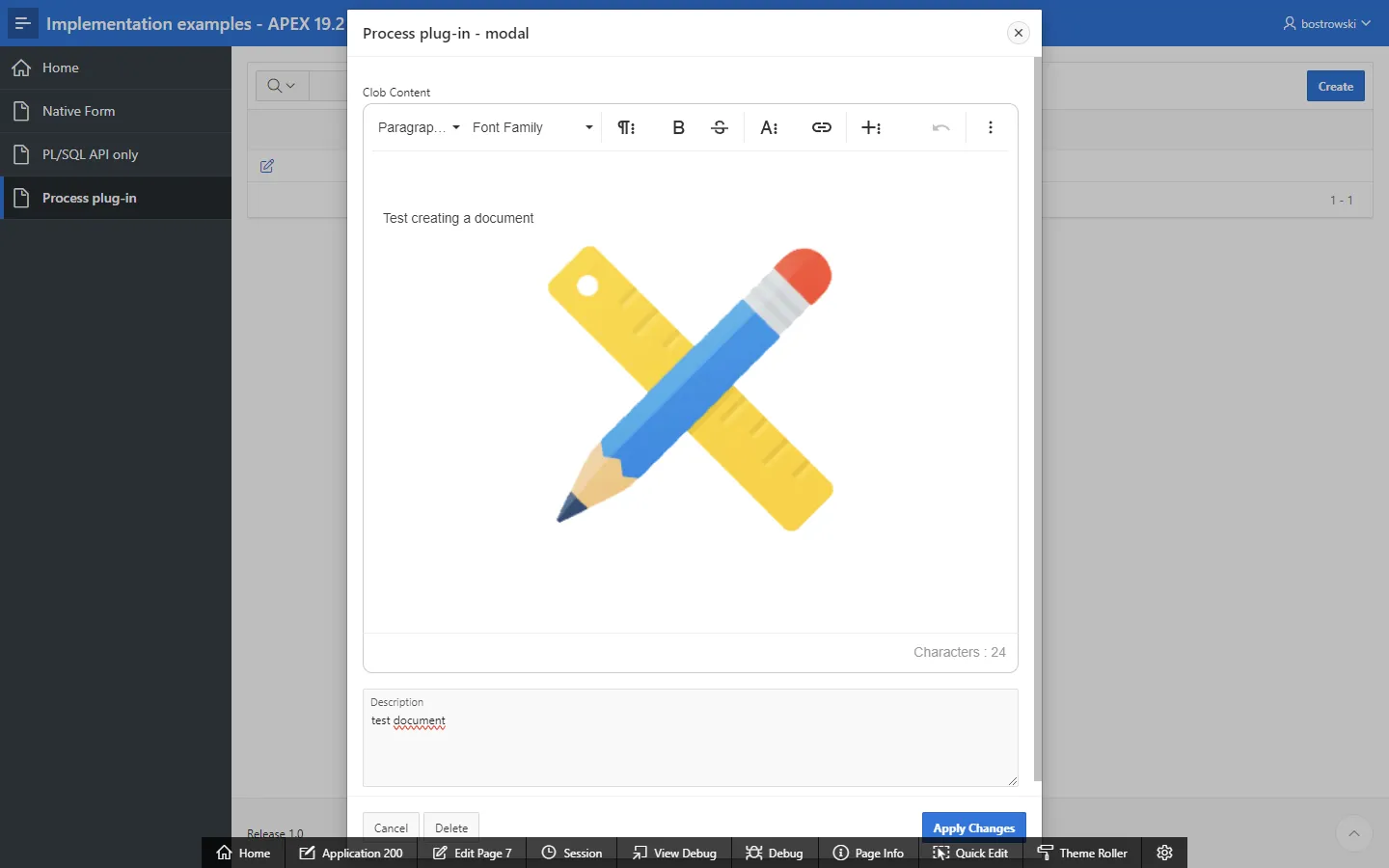The image size is (1389, 868).
Task: Open Theme Roller in developer toolbar
Action: click(1082, 853)
